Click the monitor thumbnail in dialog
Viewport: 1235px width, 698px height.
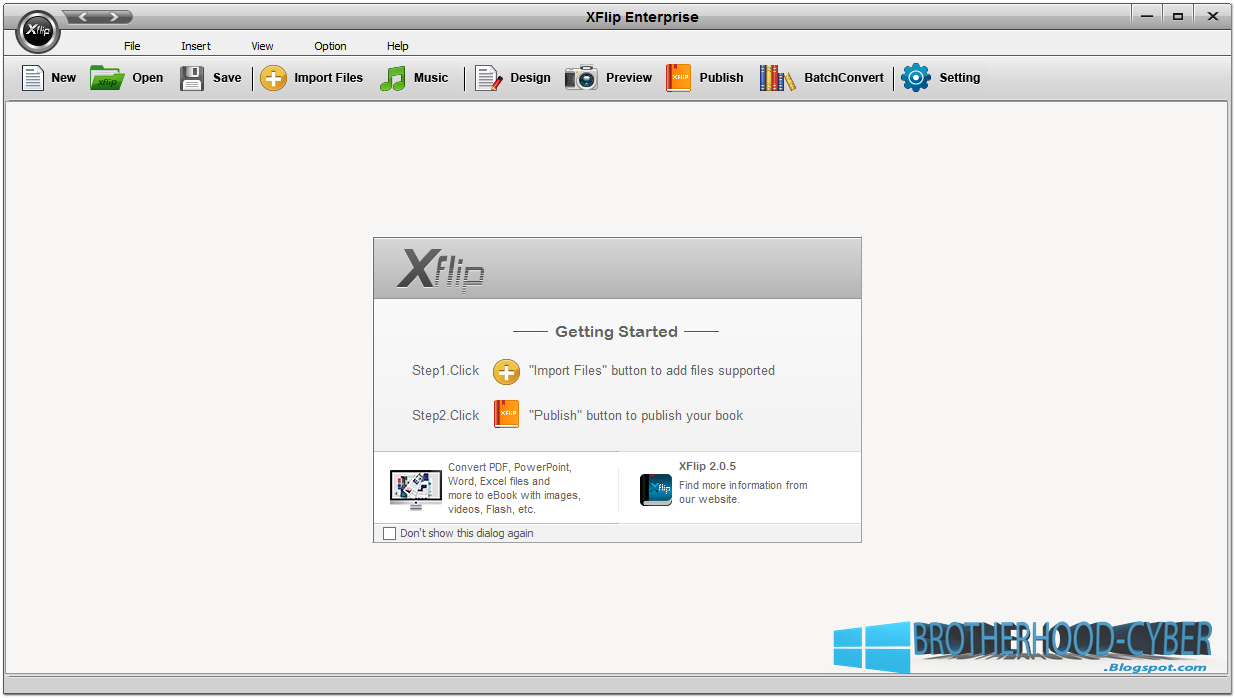pos(416,490)
